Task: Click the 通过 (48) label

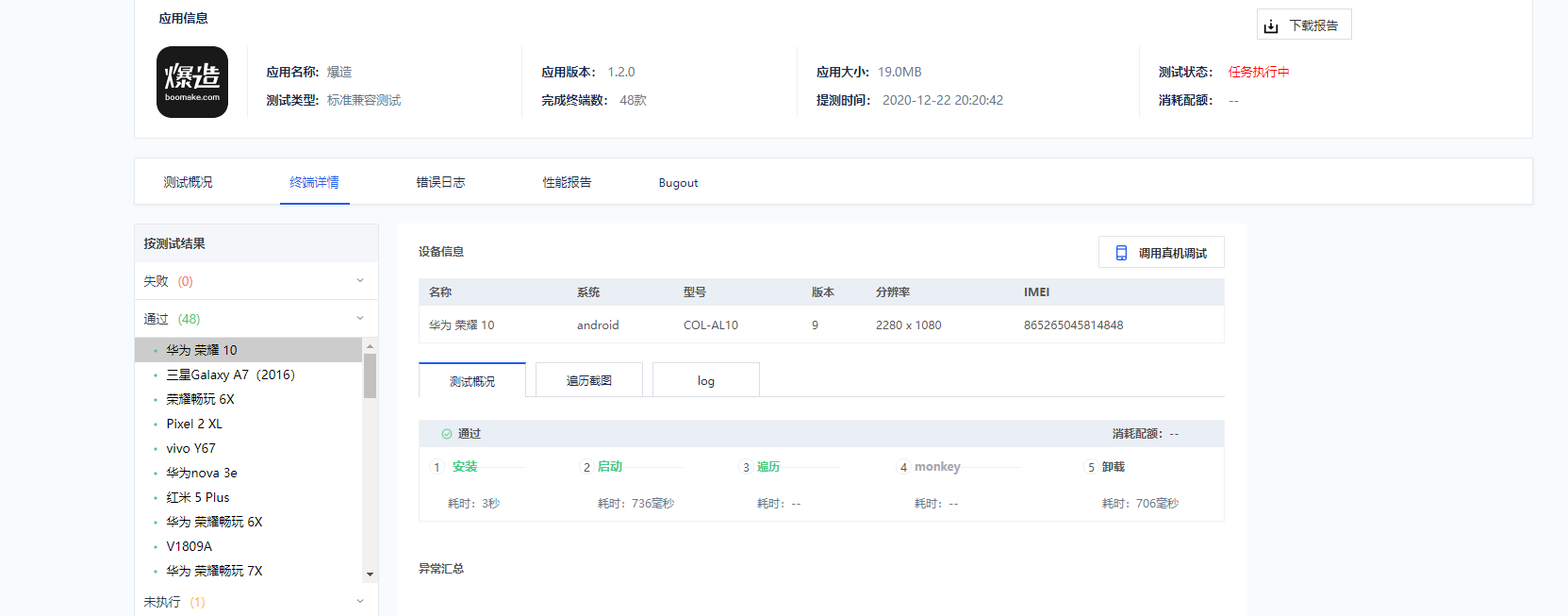Action: pos(172,319)
